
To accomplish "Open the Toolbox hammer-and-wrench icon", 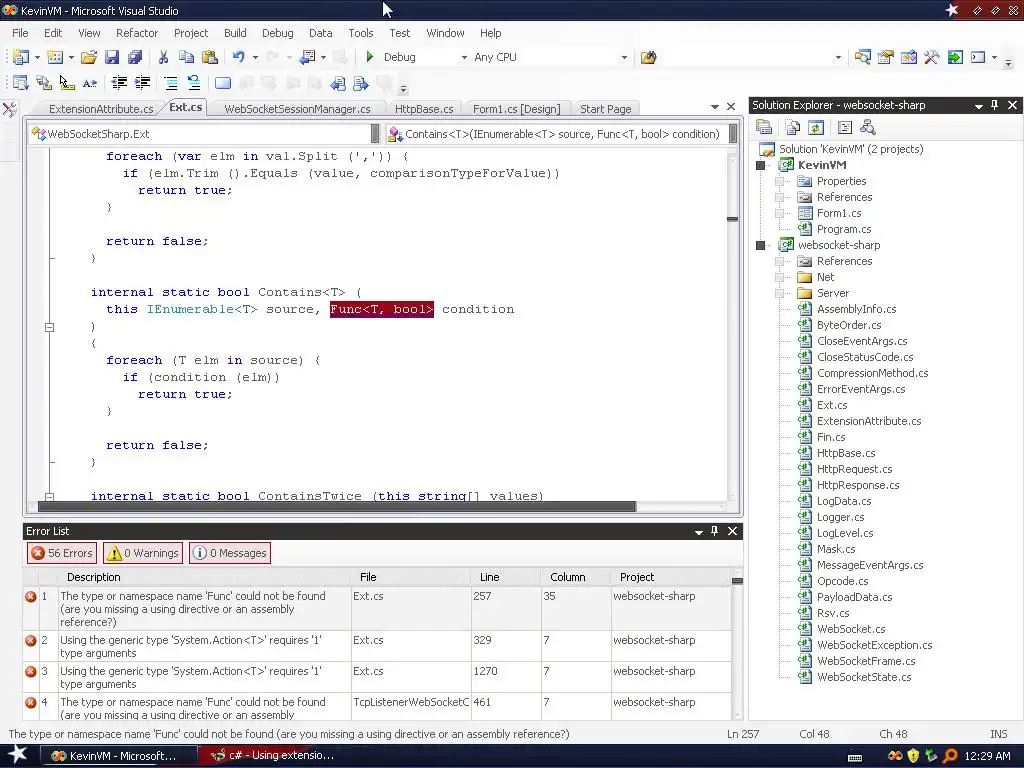I will pyautogui.click(x=932, y=57).
